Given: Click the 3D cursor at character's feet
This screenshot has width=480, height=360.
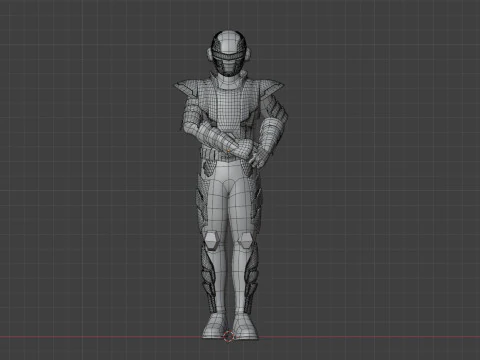Looking at the screenshot, I should (x=229, y=337).
